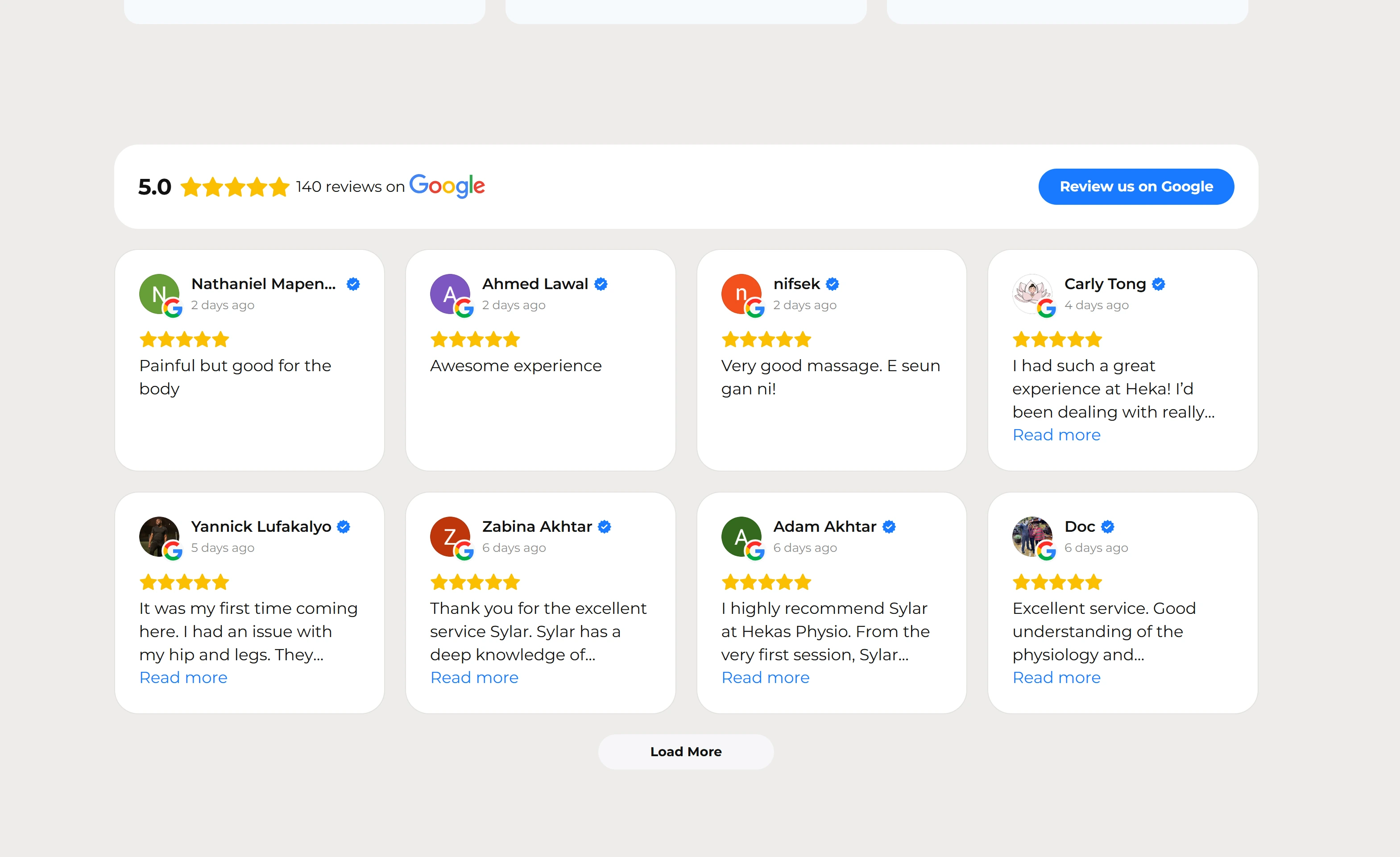This screenshot has width=1400, height=857.
Task: Show Doc's full review with Read more
Action: [1056, 677]
